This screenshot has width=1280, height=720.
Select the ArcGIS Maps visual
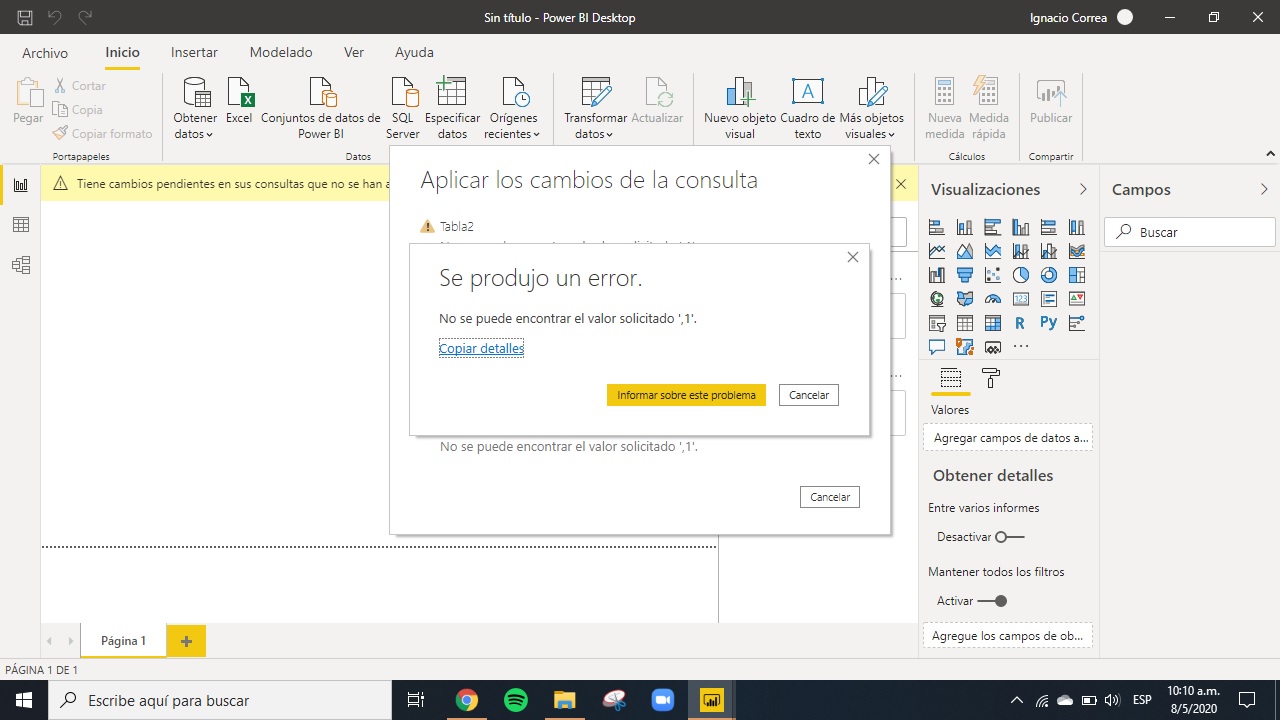(x=965, y=347)
